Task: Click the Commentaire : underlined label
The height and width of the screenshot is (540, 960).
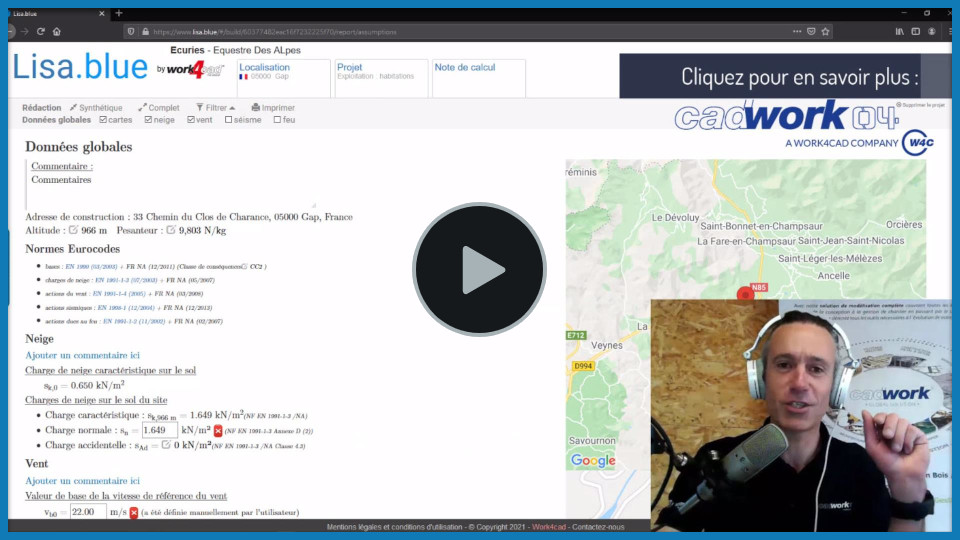Action: coord(62,166)
